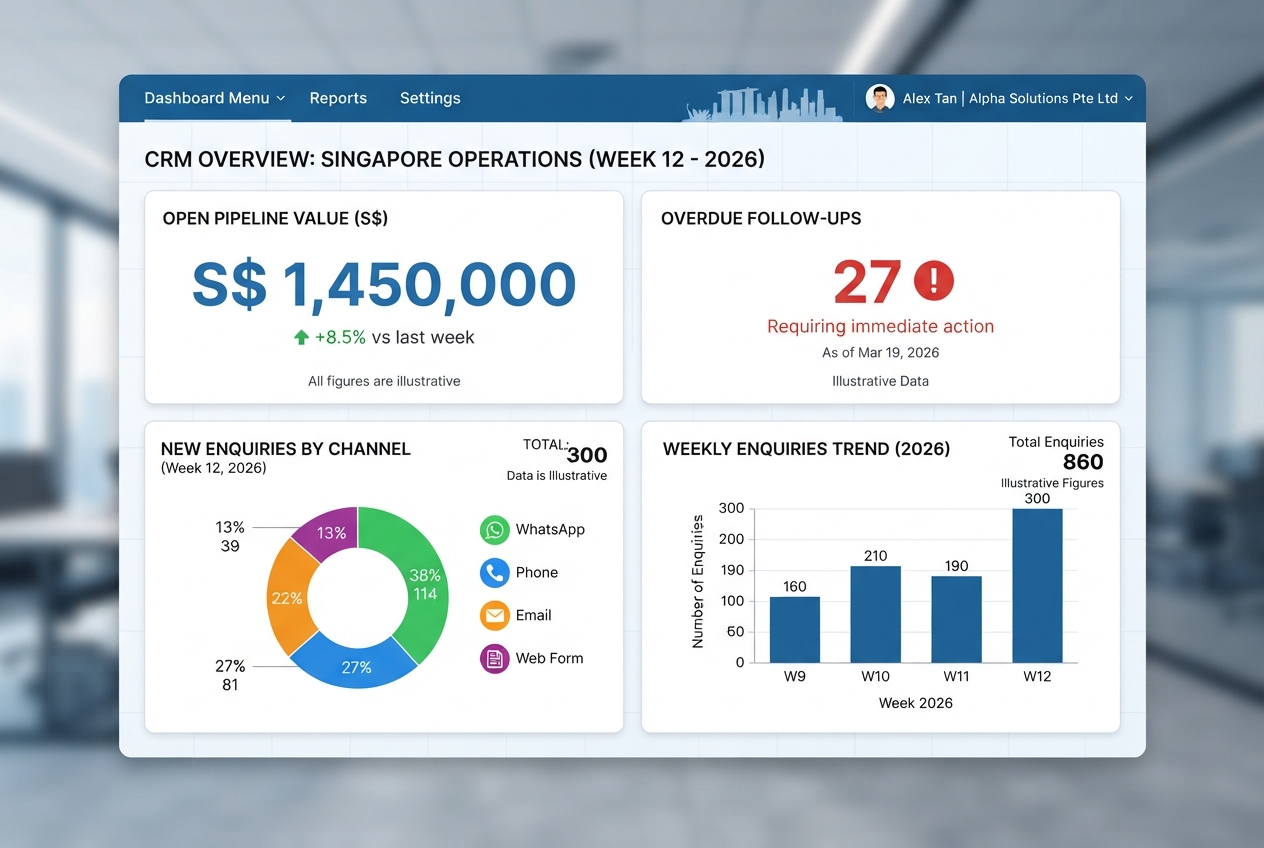
Task: Click the '210' label above W10
Action: [x=876, y=556]
